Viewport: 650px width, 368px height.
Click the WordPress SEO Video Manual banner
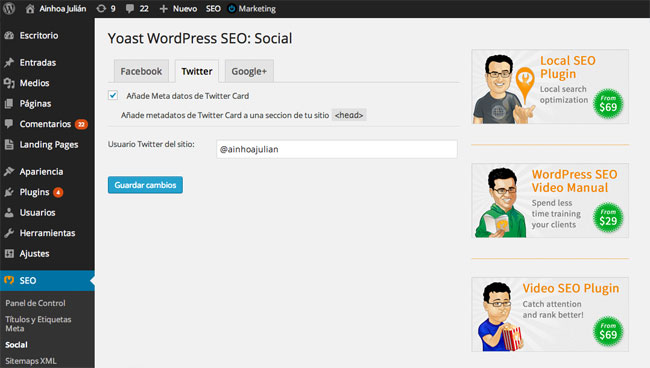click(550, 201)
